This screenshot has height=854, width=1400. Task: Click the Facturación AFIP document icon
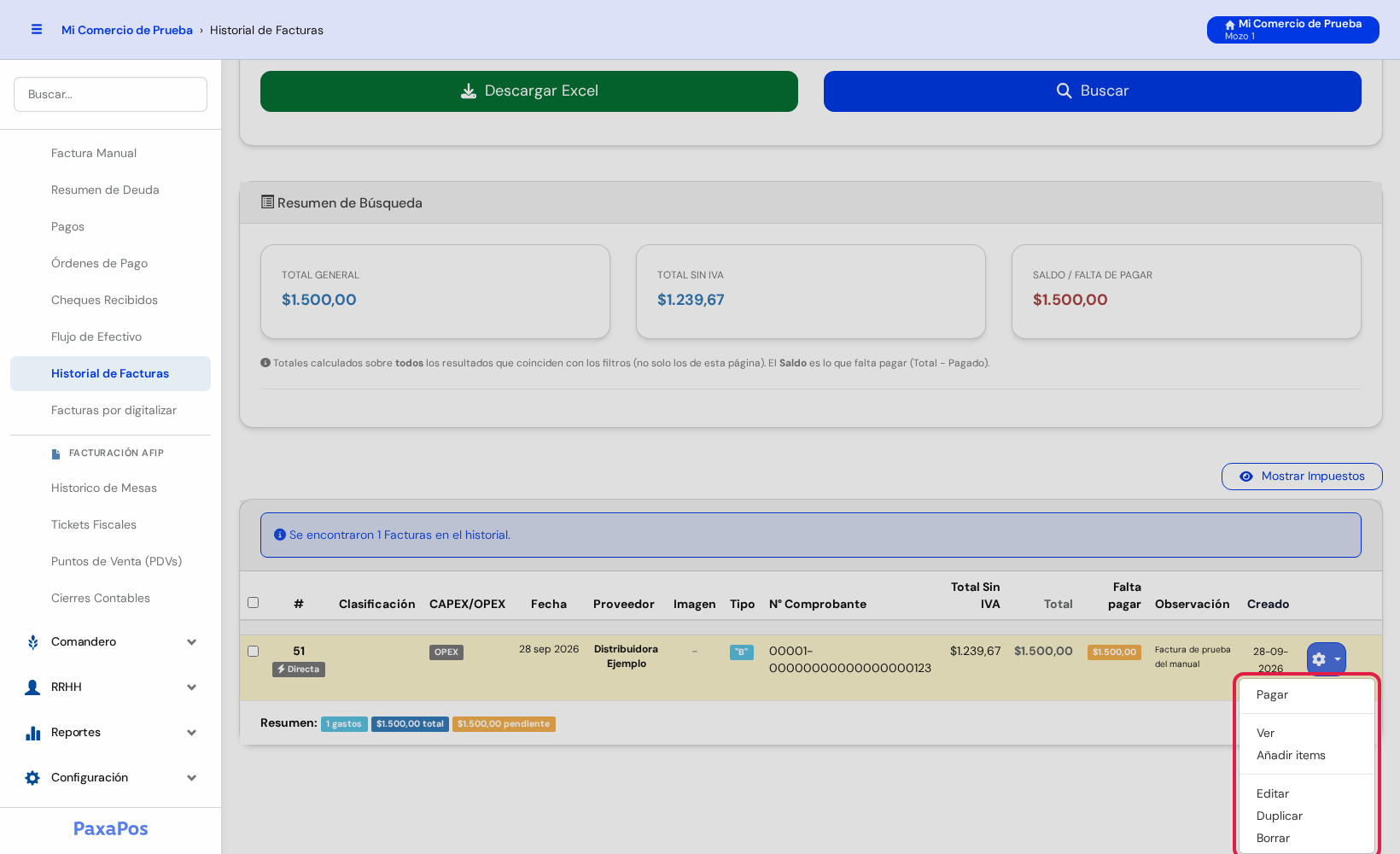pyautogui.click(x=55, y=453)
